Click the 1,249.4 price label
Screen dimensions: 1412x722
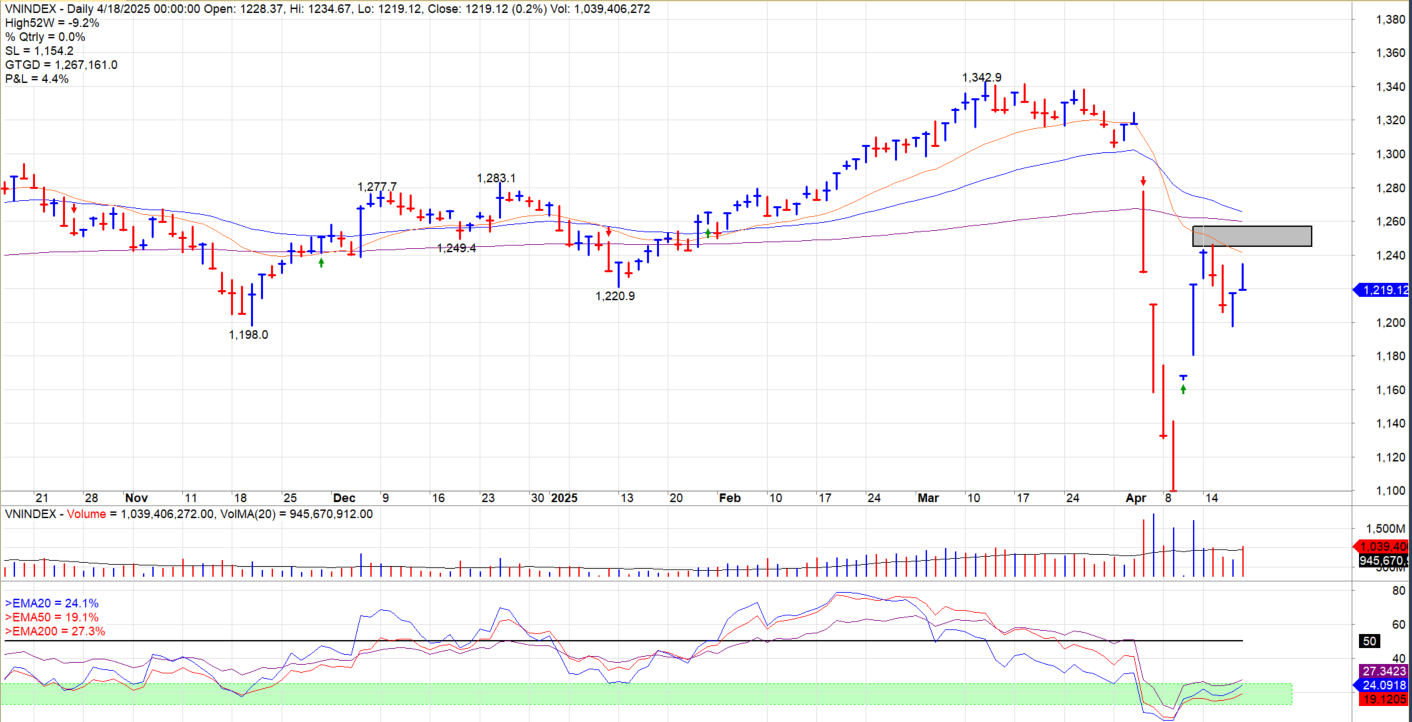tap(456, 248)
